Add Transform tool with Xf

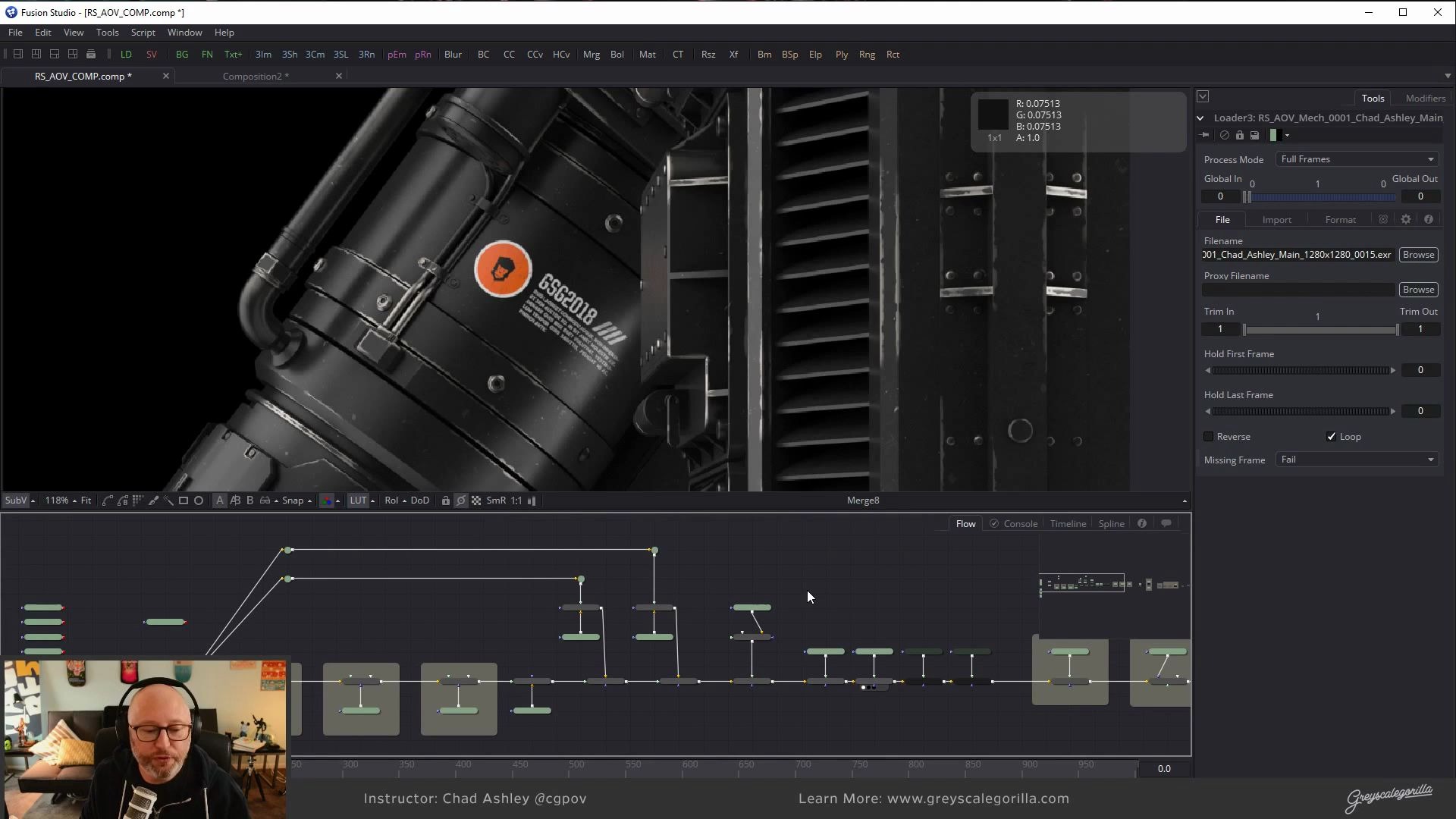[x=733, y=55]
